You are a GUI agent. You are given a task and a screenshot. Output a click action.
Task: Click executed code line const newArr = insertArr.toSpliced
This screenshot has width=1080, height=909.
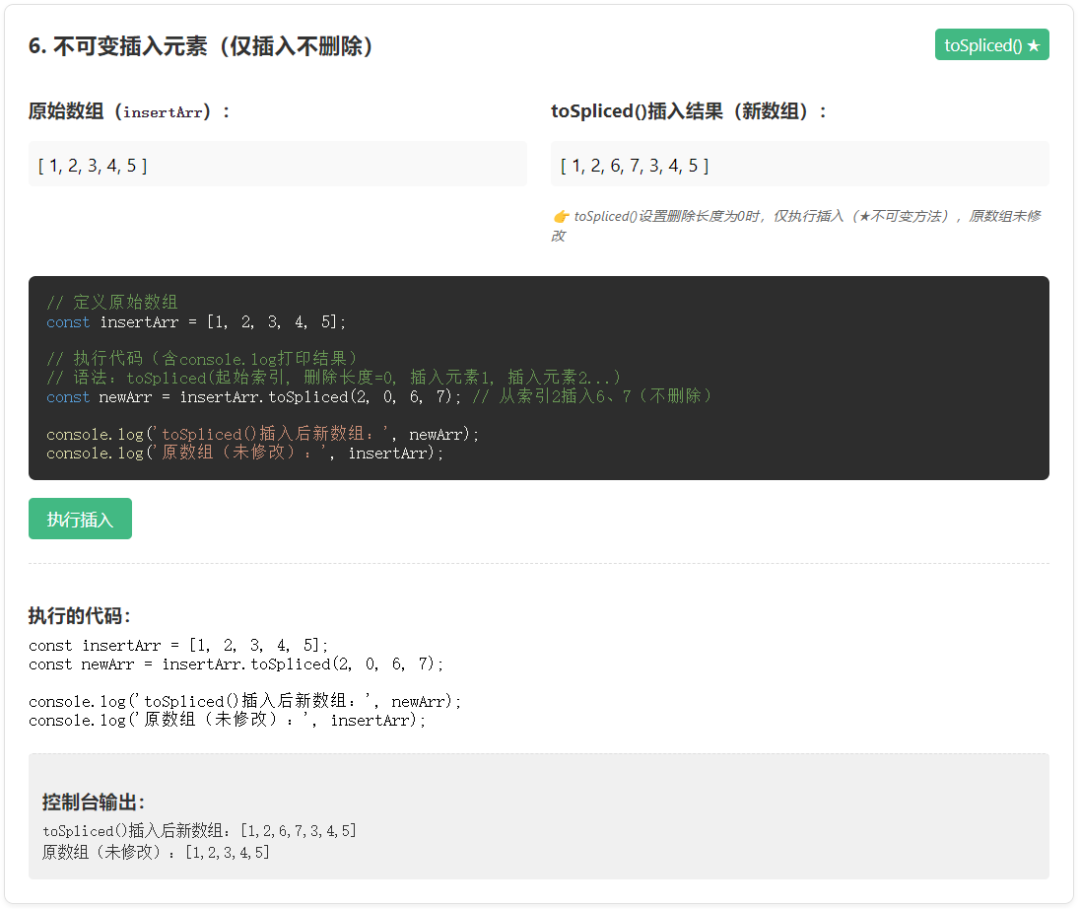(236, 664)
